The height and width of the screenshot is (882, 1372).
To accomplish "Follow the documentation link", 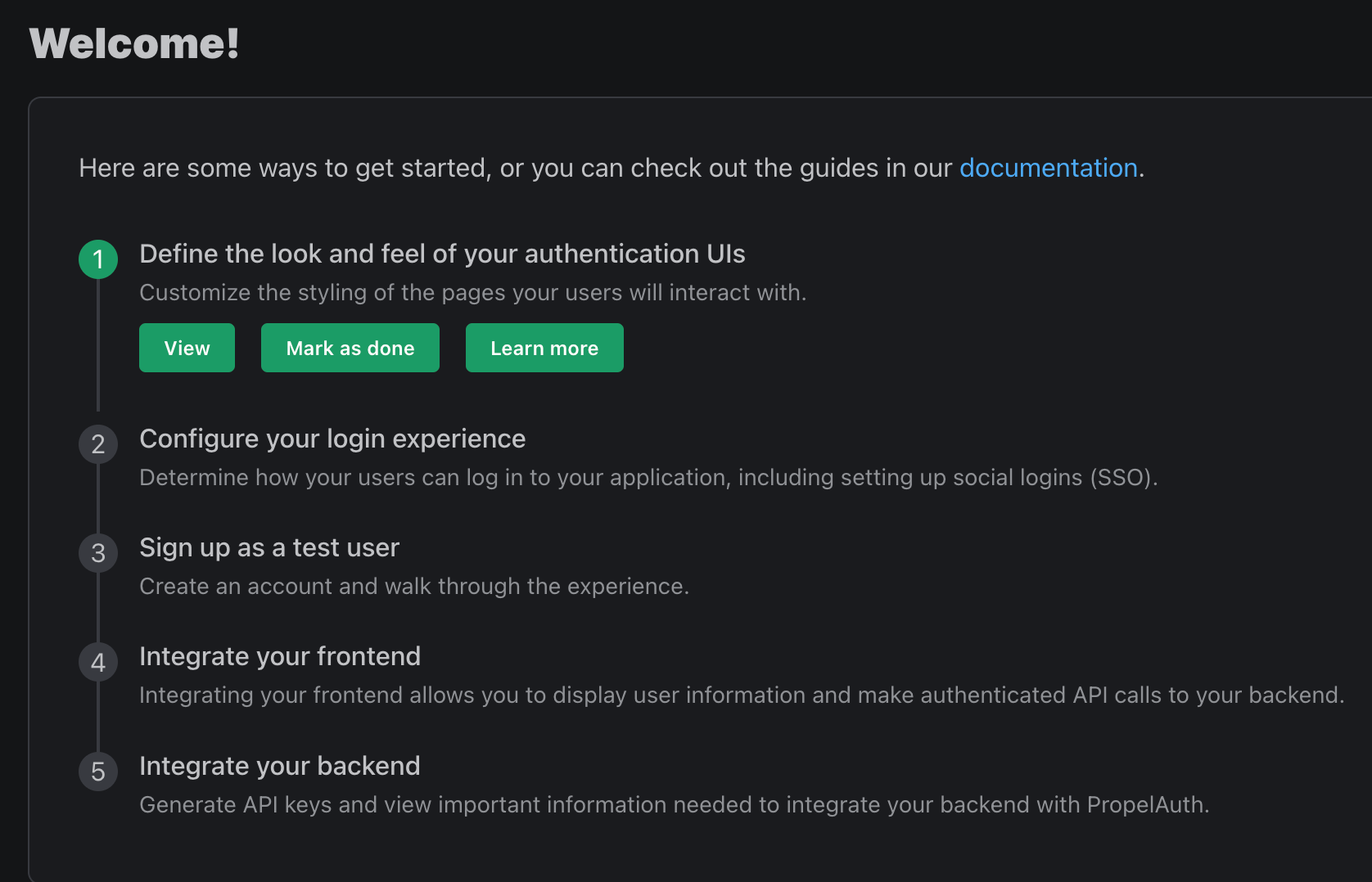I will pyautogui.click(x=1048, y=168).
